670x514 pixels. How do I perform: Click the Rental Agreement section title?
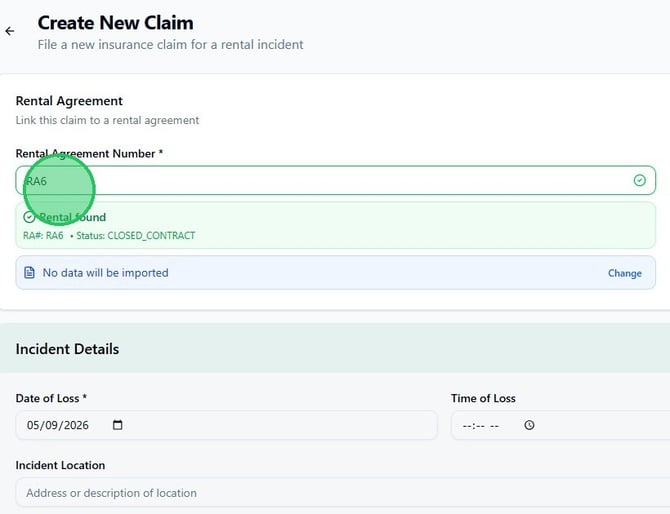pos(69,101)
